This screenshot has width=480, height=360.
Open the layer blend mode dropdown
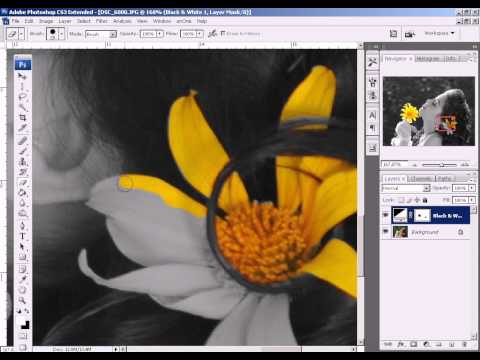(406, 188)
